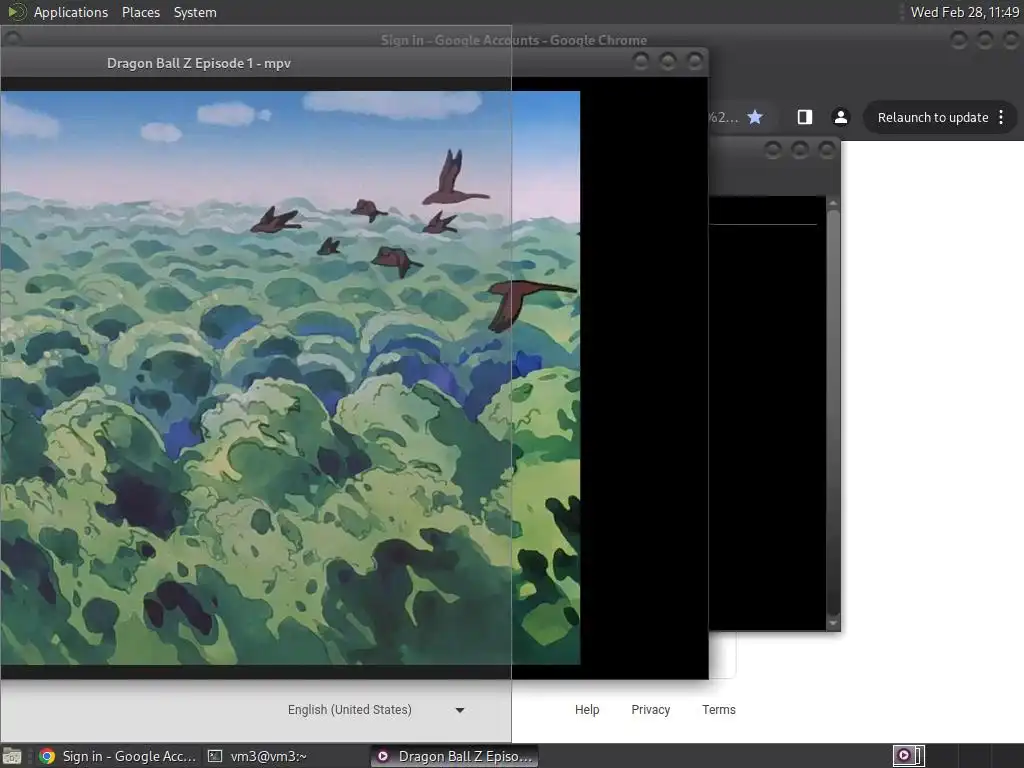Minimize the Google Chrome window
Viewport: 1024px width, 768px height.
coord(958,40)
